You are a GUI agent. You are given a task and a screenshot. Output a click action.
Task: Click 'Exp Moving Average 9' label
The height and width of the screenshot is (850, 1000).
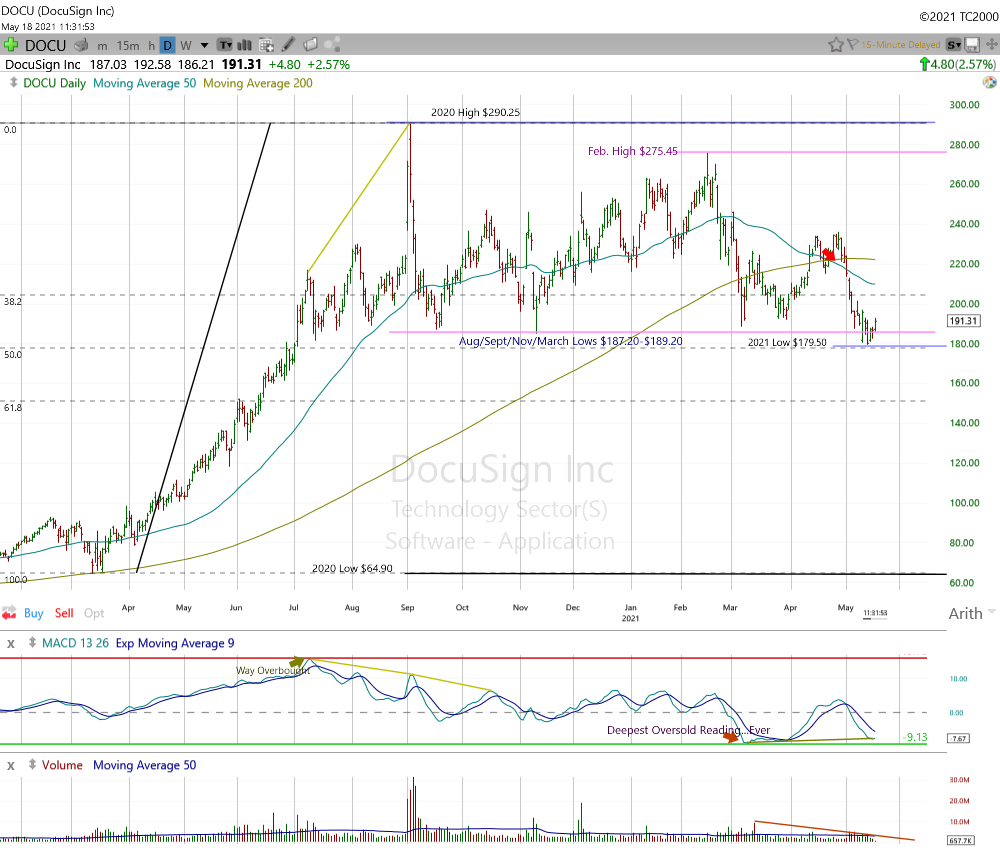click(x=175, y=643)
